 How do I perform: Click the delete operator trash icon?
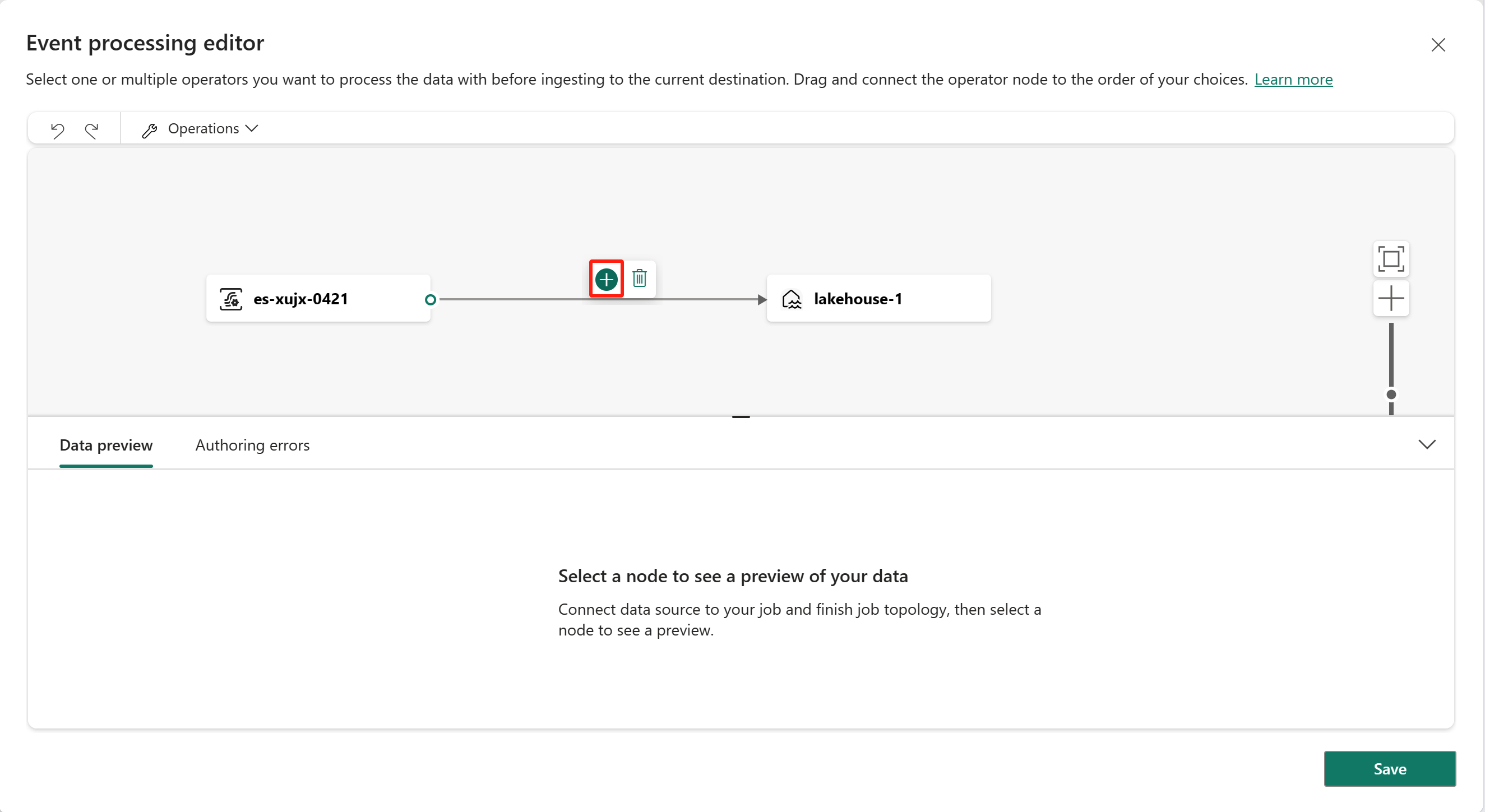coord(639,279)
